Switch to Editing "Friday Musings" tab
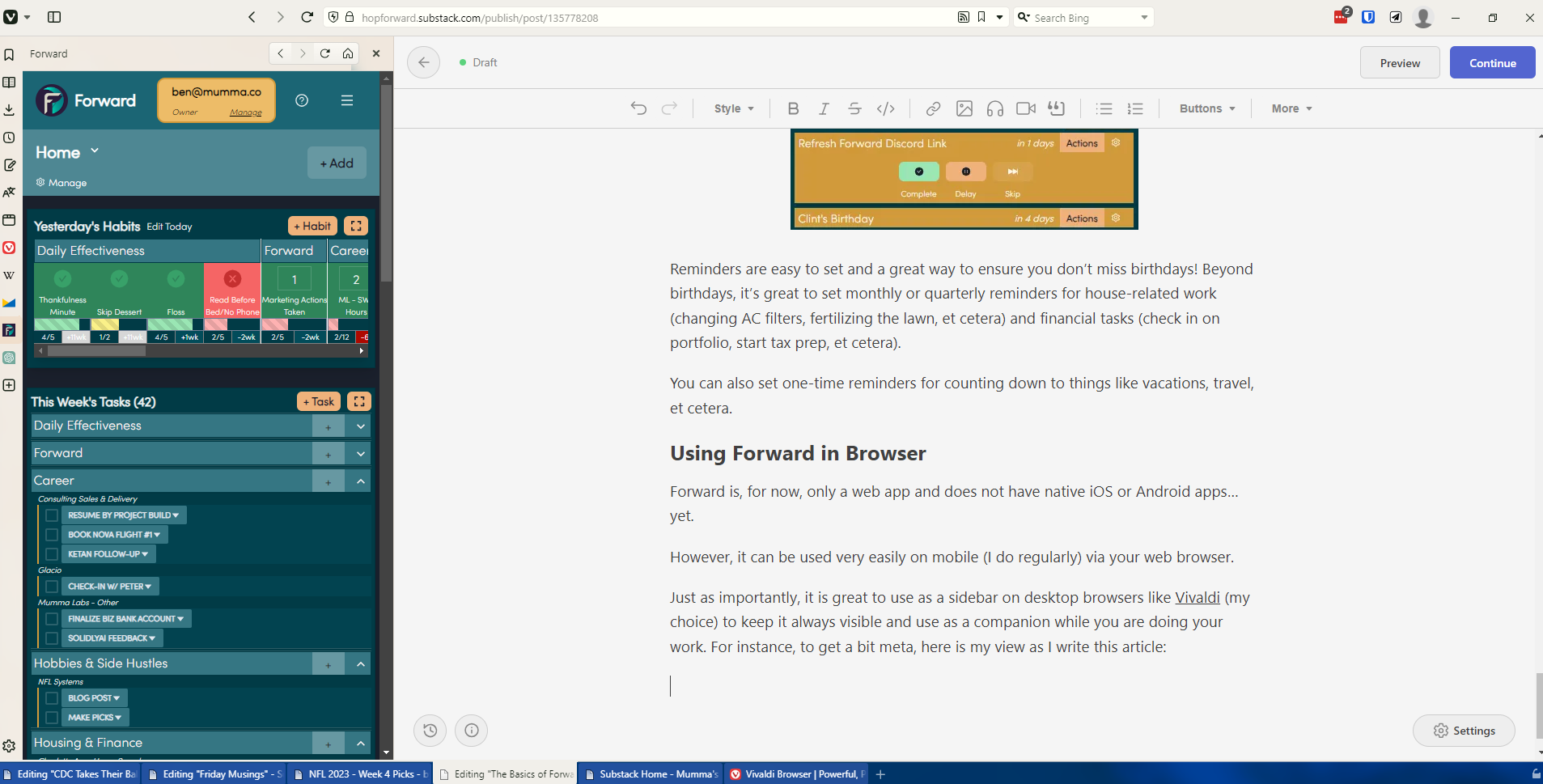1543x784 pixels. point(214,774)
